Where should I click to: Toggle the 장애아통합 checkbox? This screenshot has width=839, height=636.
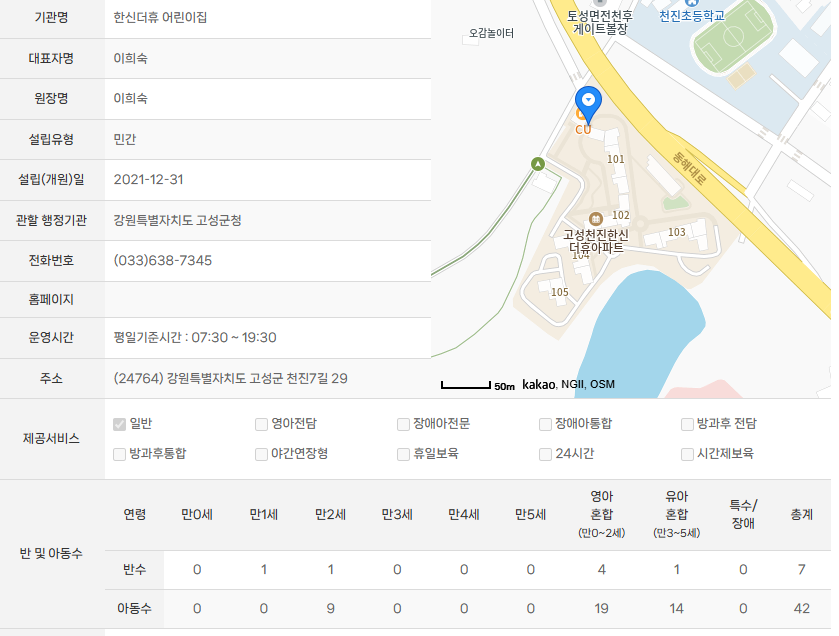click(x=545, y=424)
